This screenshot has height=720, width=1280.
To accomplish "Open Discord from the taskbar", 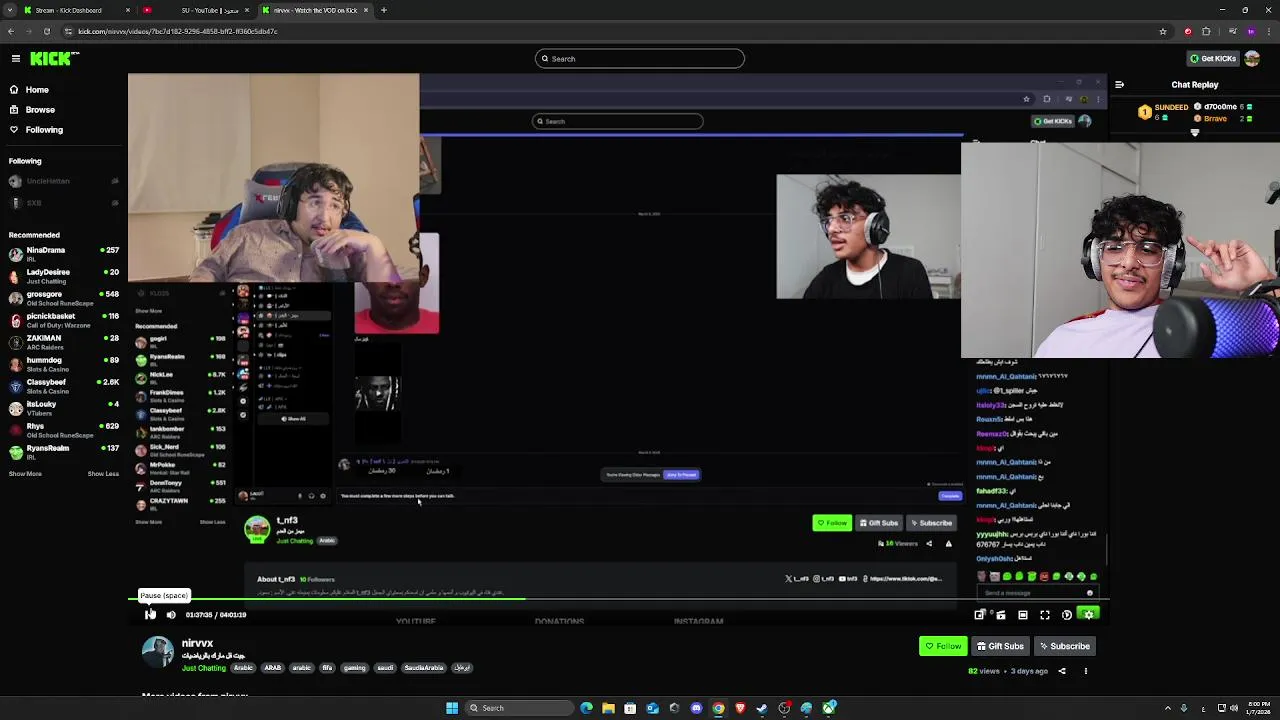I will coord(696,708).
